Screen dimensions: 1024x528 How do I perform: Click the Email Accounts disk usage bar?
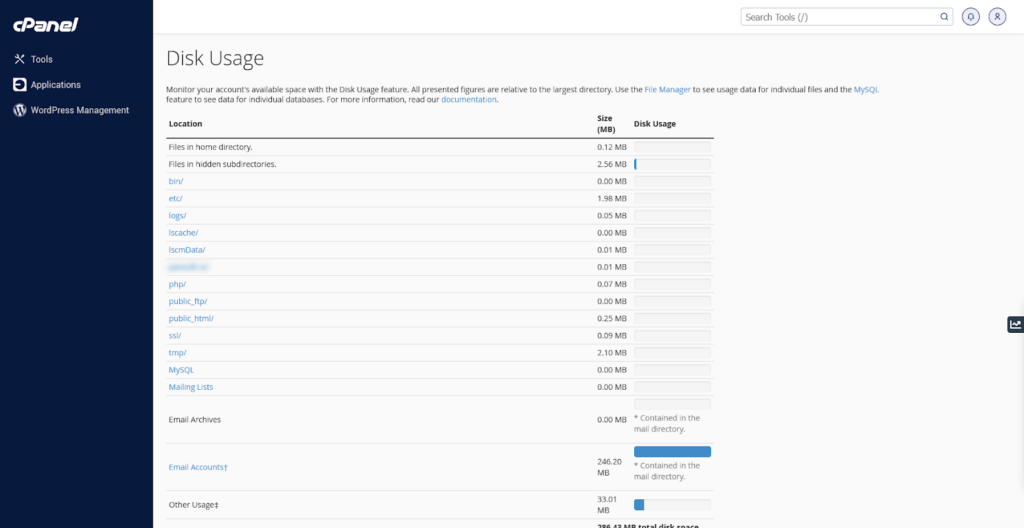(x=672, y=452)
